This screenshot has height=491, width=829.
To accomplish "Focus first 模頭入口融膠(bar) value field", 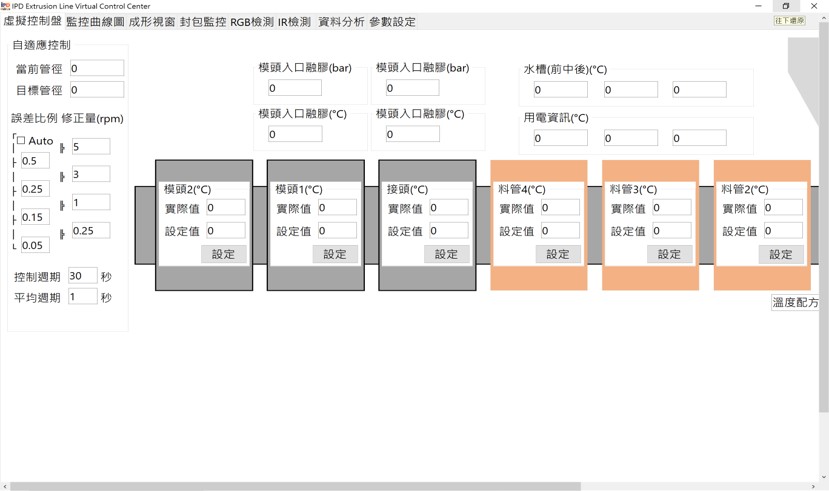I will click(x=295, y=88).
